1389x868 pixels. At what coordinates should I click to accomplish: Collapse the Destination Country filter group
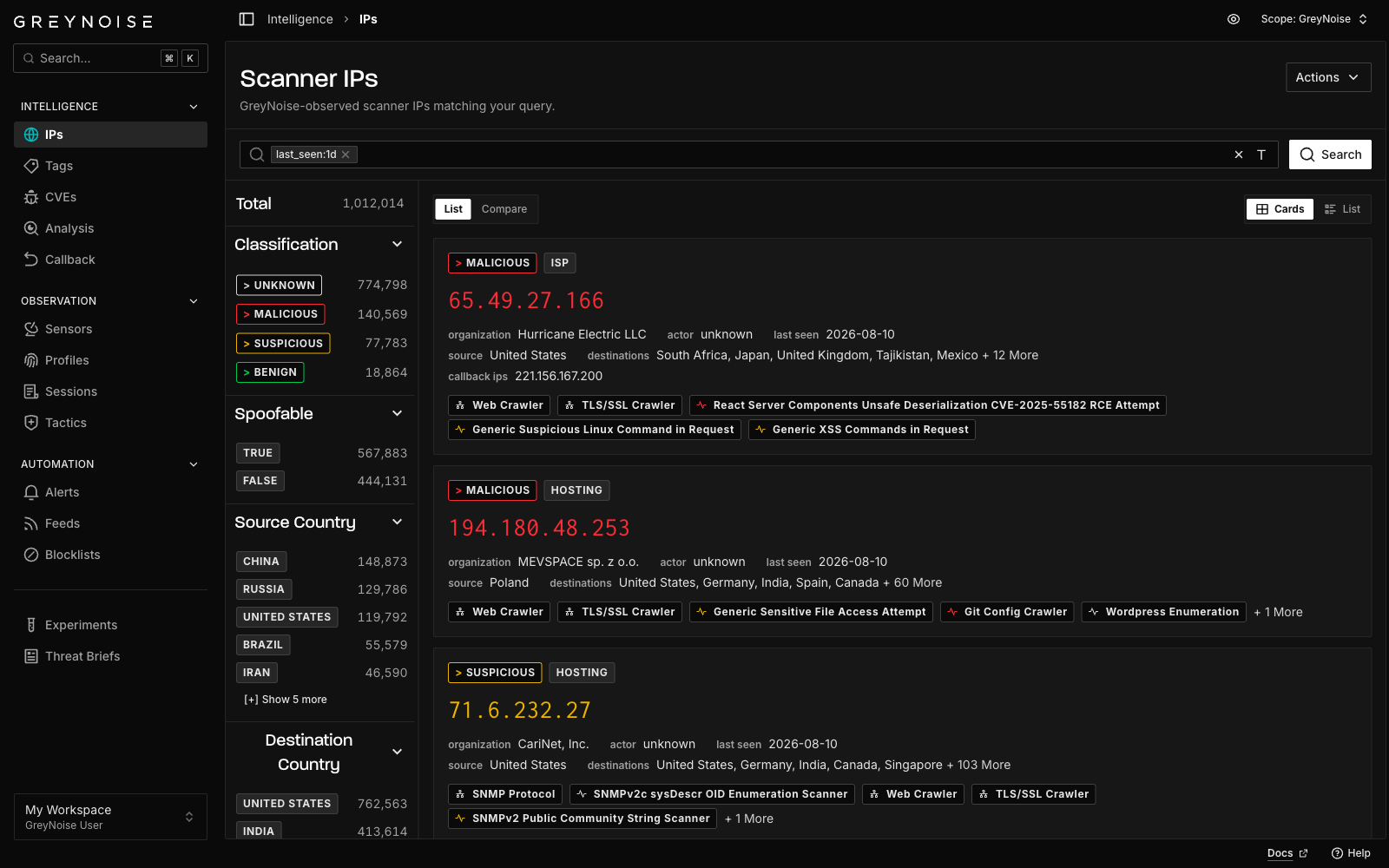click(398, 752)
